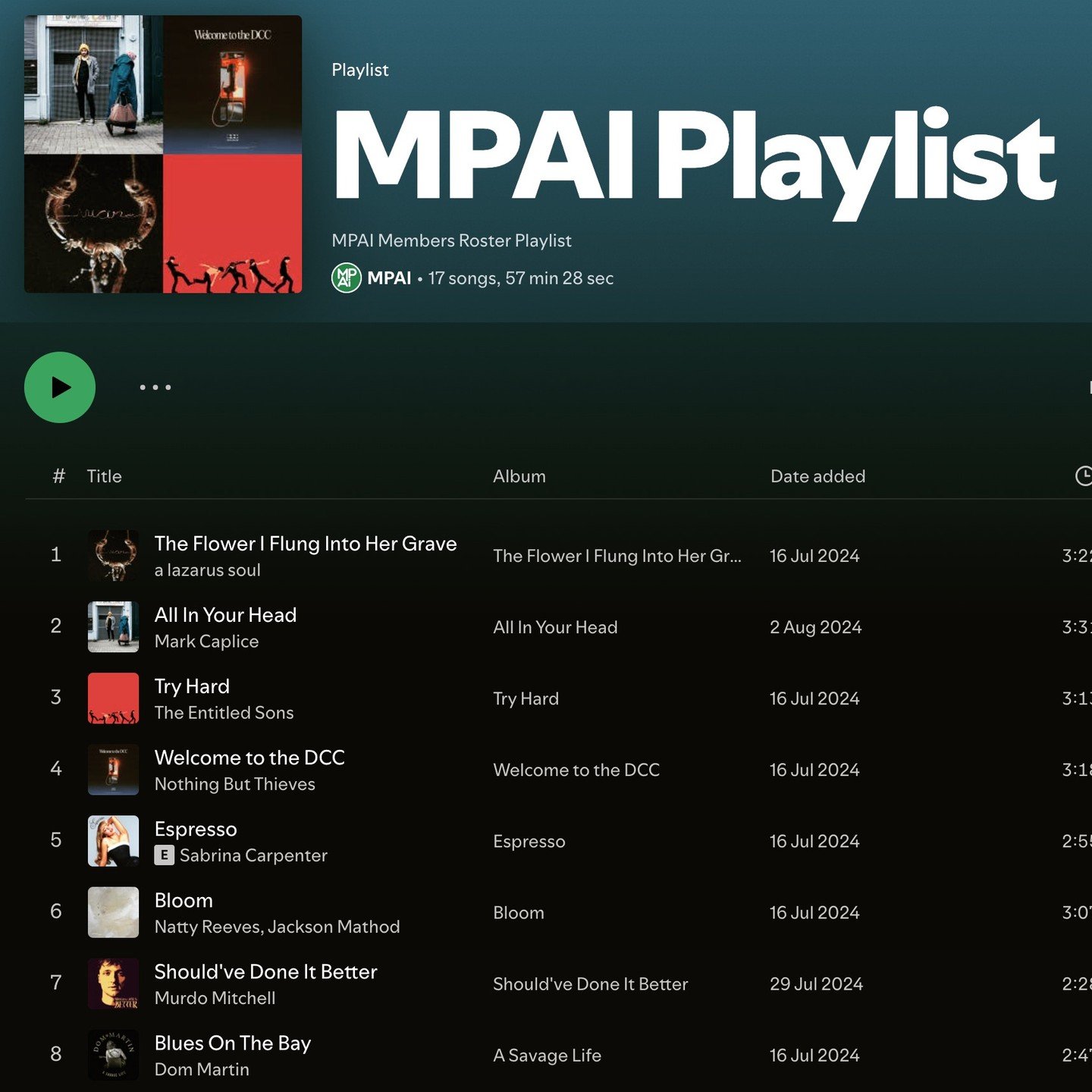Click the 17 songs, 57 min 28 sec text
The height and width of the screenshot is (1092, 1092).
521,278
